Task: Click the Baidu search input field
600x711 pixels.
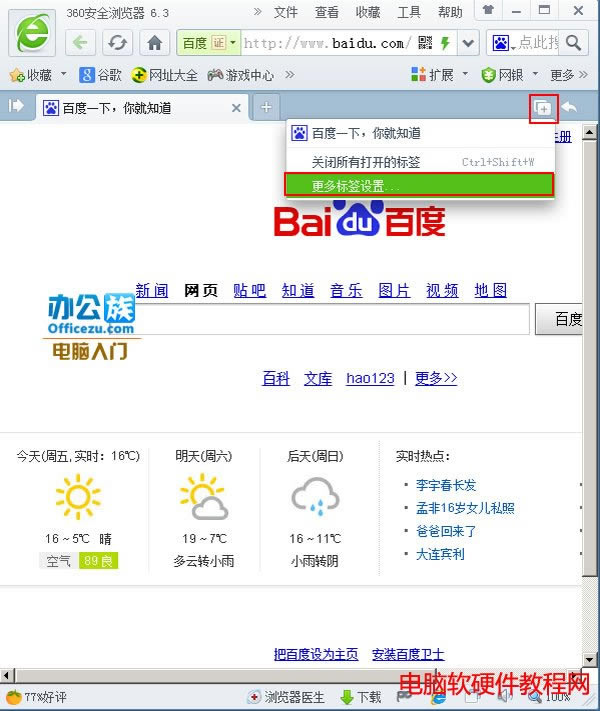Action: click(331, 319)
